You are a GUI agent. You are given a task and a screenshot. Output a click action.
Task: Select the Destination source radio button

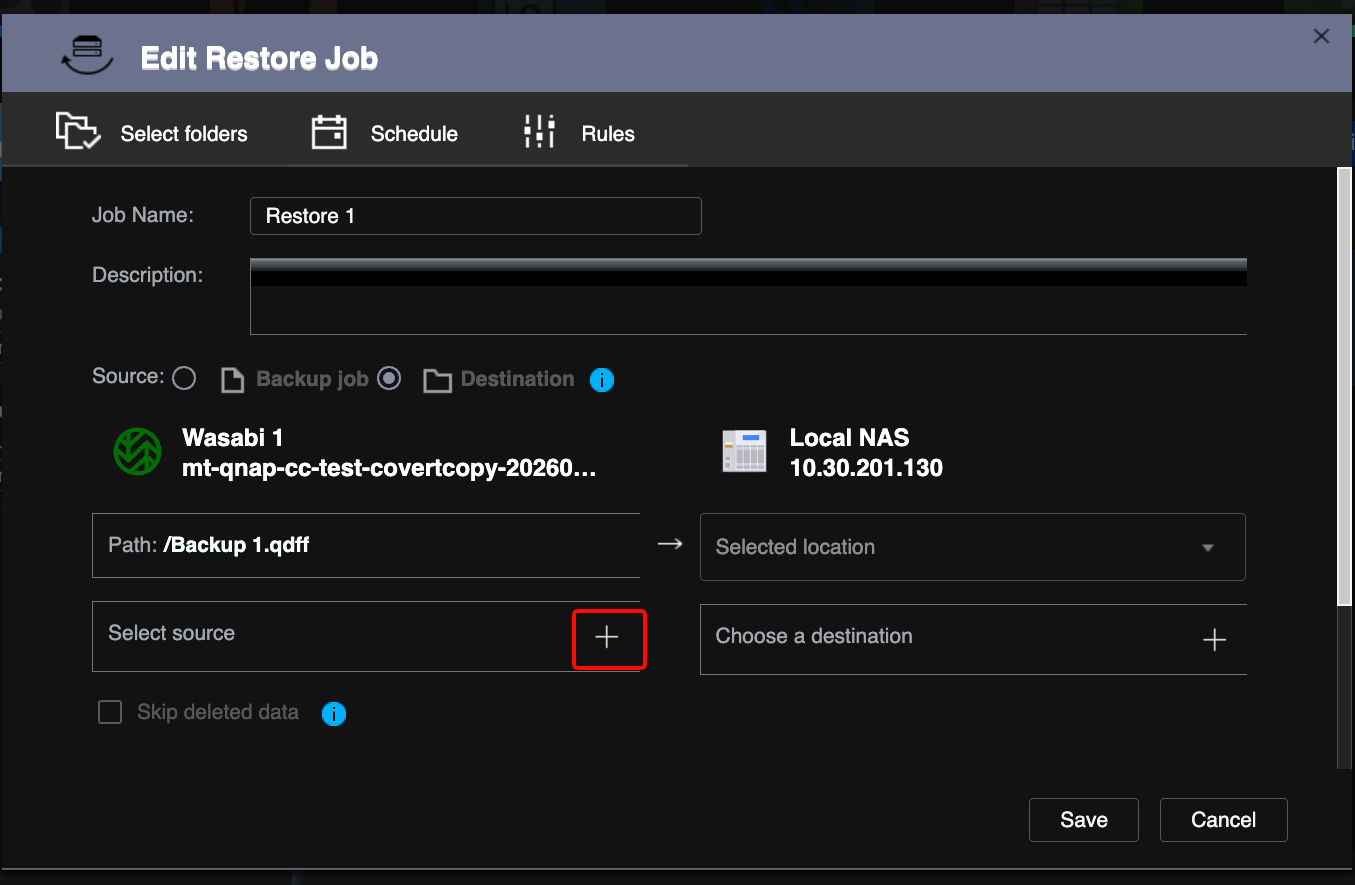point(390,378)
